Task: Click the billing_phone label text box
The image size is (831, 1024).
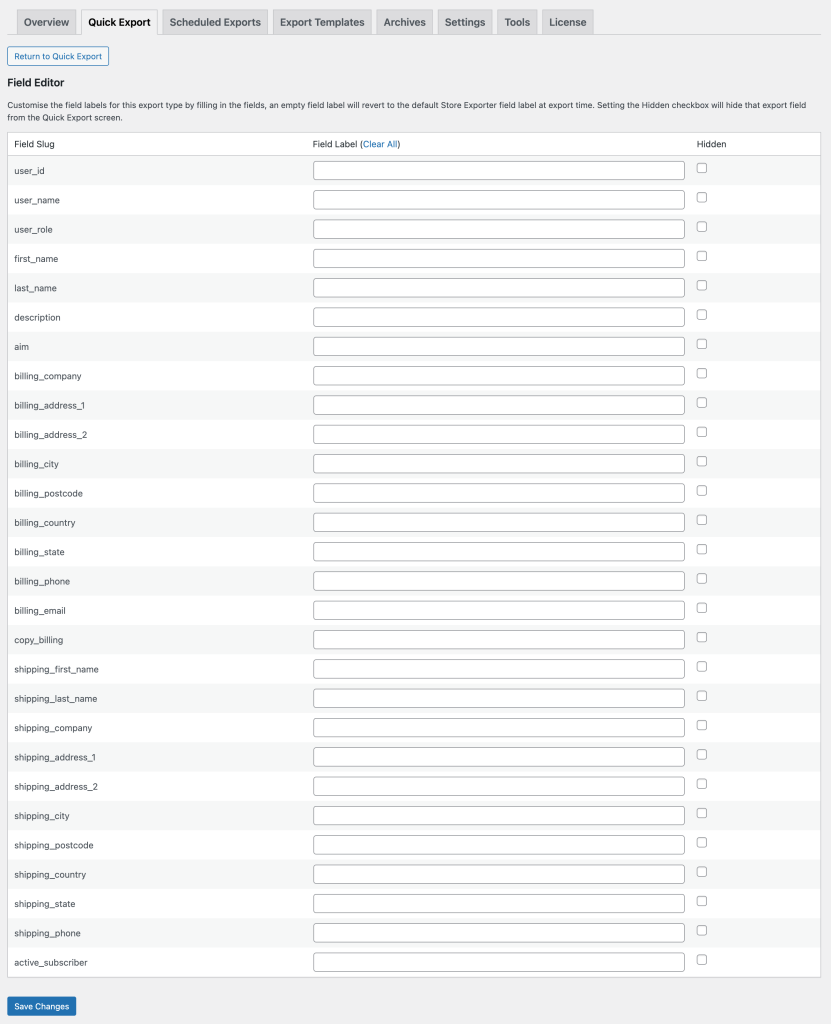Action: [498, 581]
